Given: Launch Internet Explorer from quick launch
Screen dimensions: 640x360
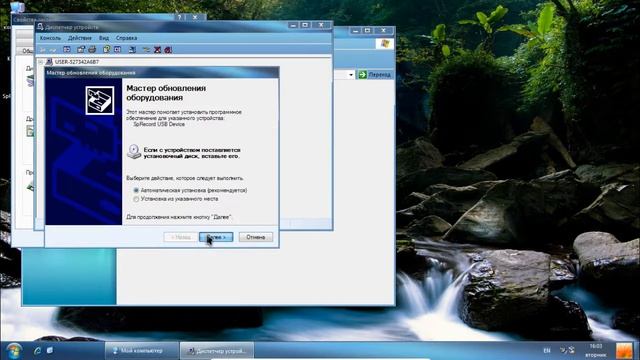Looking at the screenshot, I should 37,351.
